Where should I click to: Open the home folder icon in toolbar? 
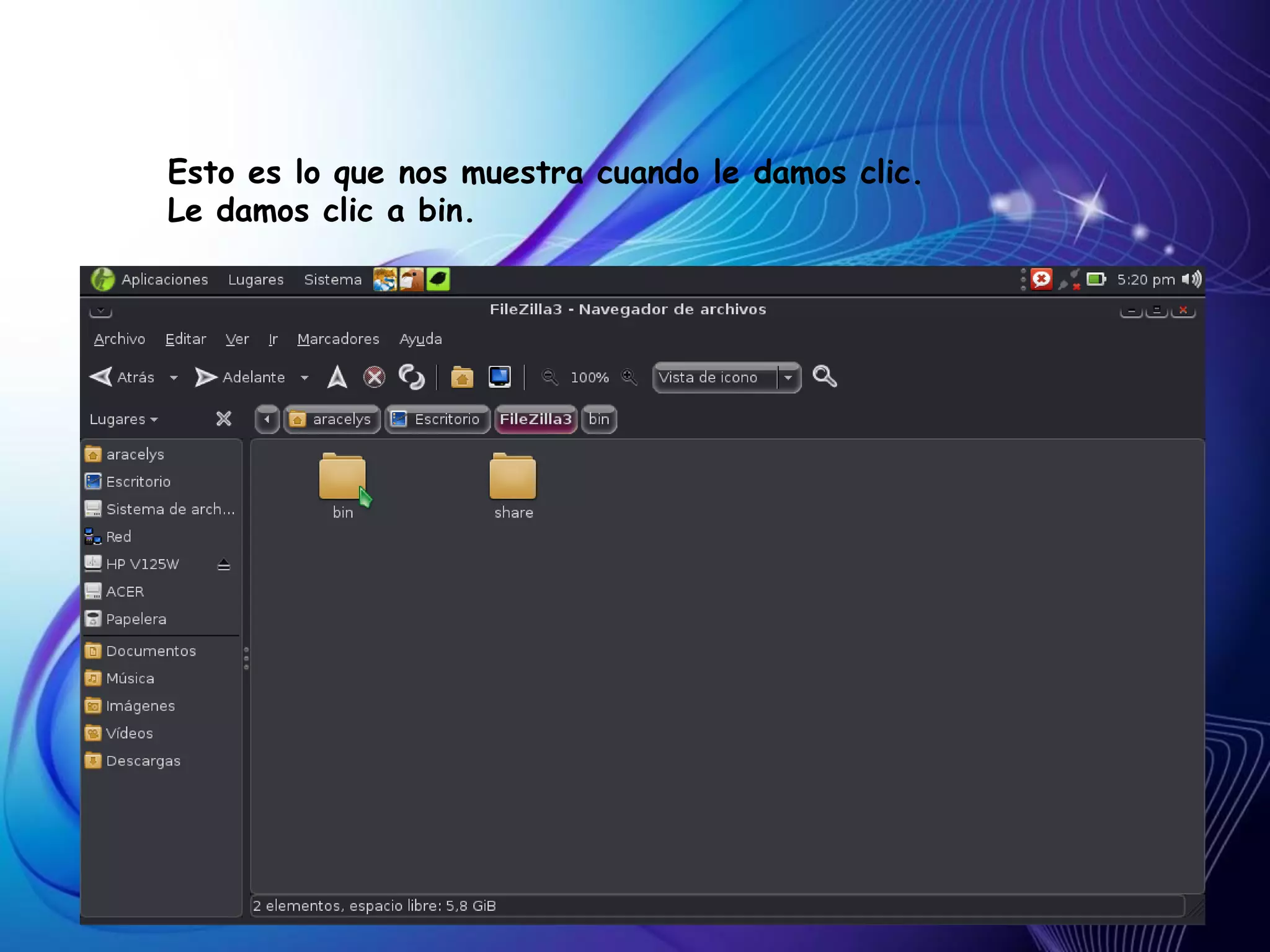(x=462, y=377)
